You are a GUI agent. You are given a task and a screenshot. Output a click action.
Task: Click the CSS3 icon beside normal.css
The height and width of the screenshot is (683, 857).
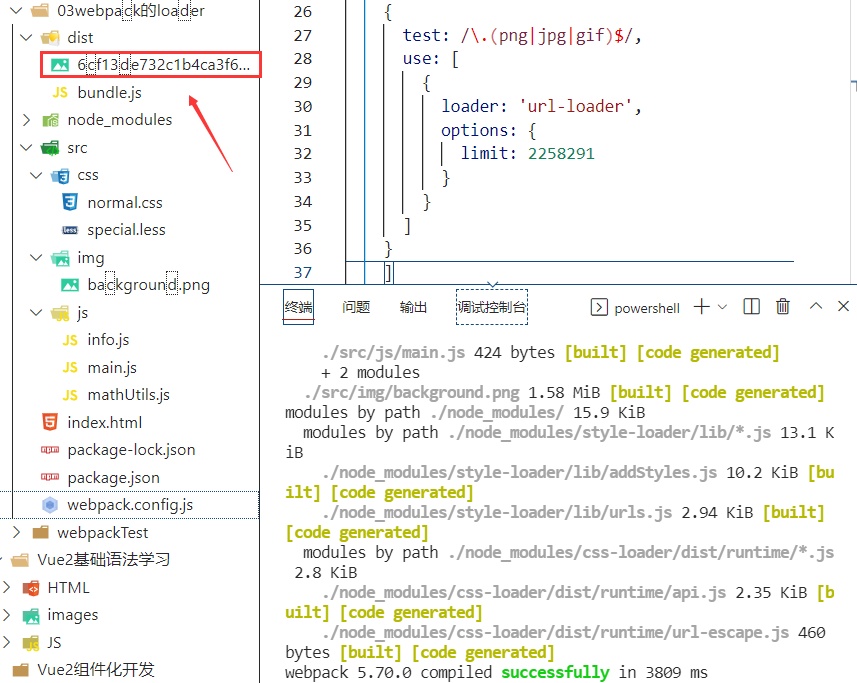click(x=69, y=202)
